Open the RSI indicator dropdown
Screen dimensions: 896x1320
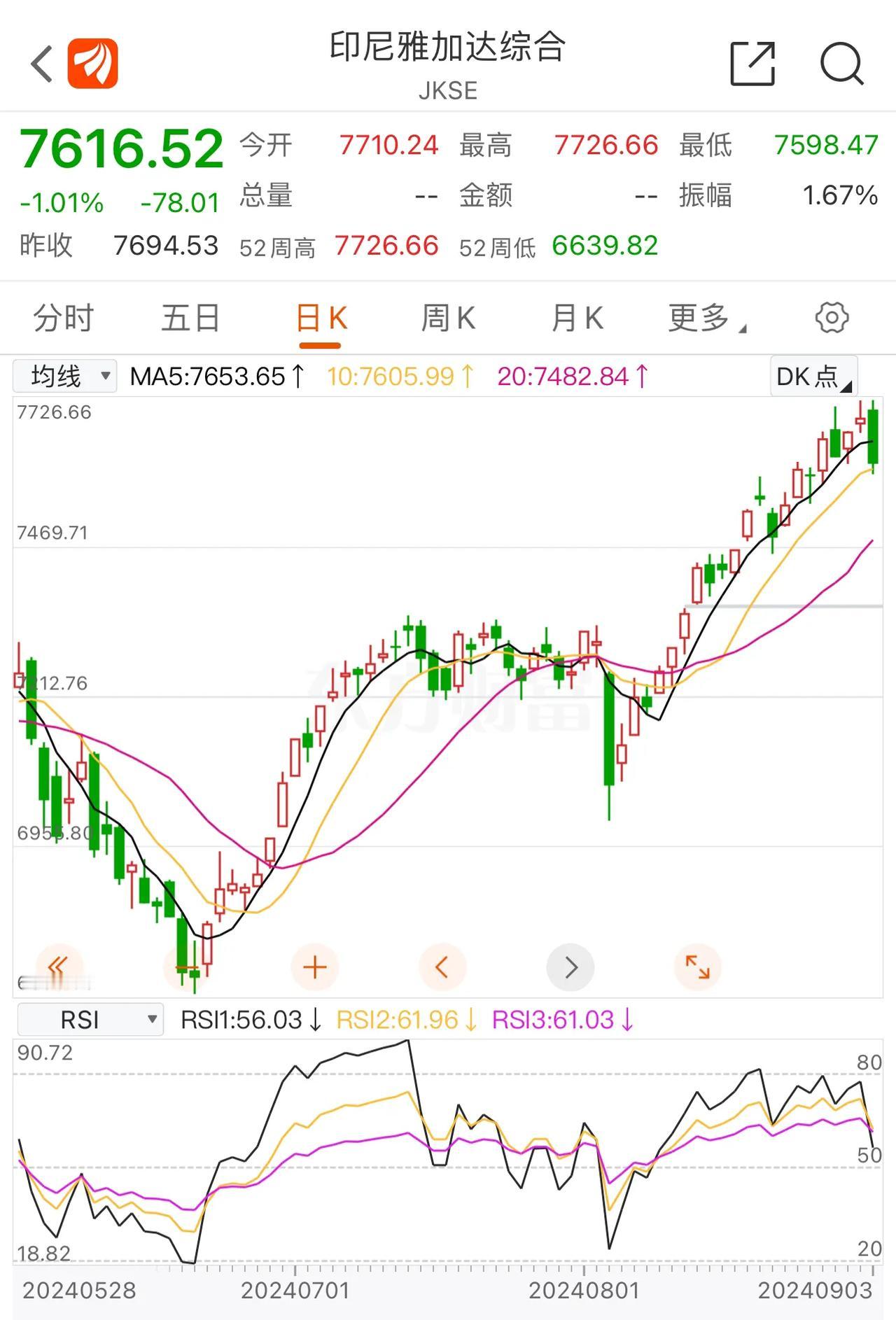tap(90, 1020)
